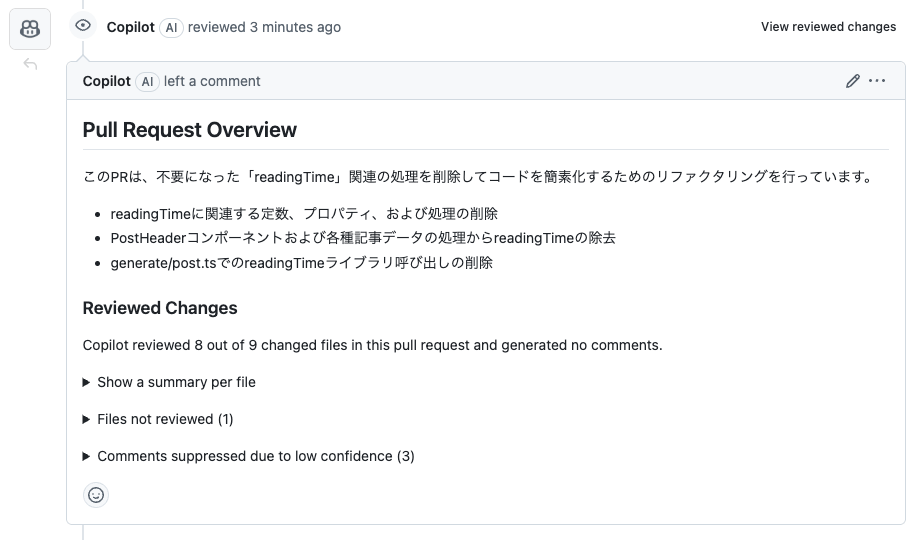Click the generate/post.ts bullet item
The width and height of the screenshot is (920, 540).
[x=302, y=263]
